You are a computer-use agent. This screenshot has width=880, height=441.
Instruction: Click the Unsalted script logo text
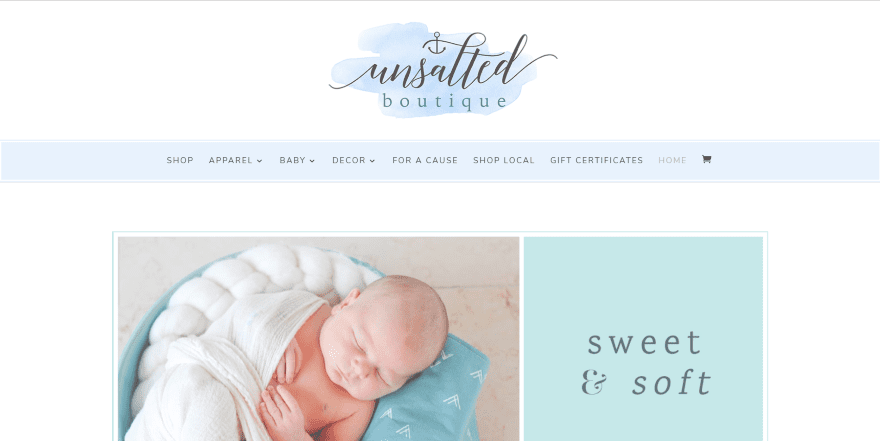click(x=443, y=63)
